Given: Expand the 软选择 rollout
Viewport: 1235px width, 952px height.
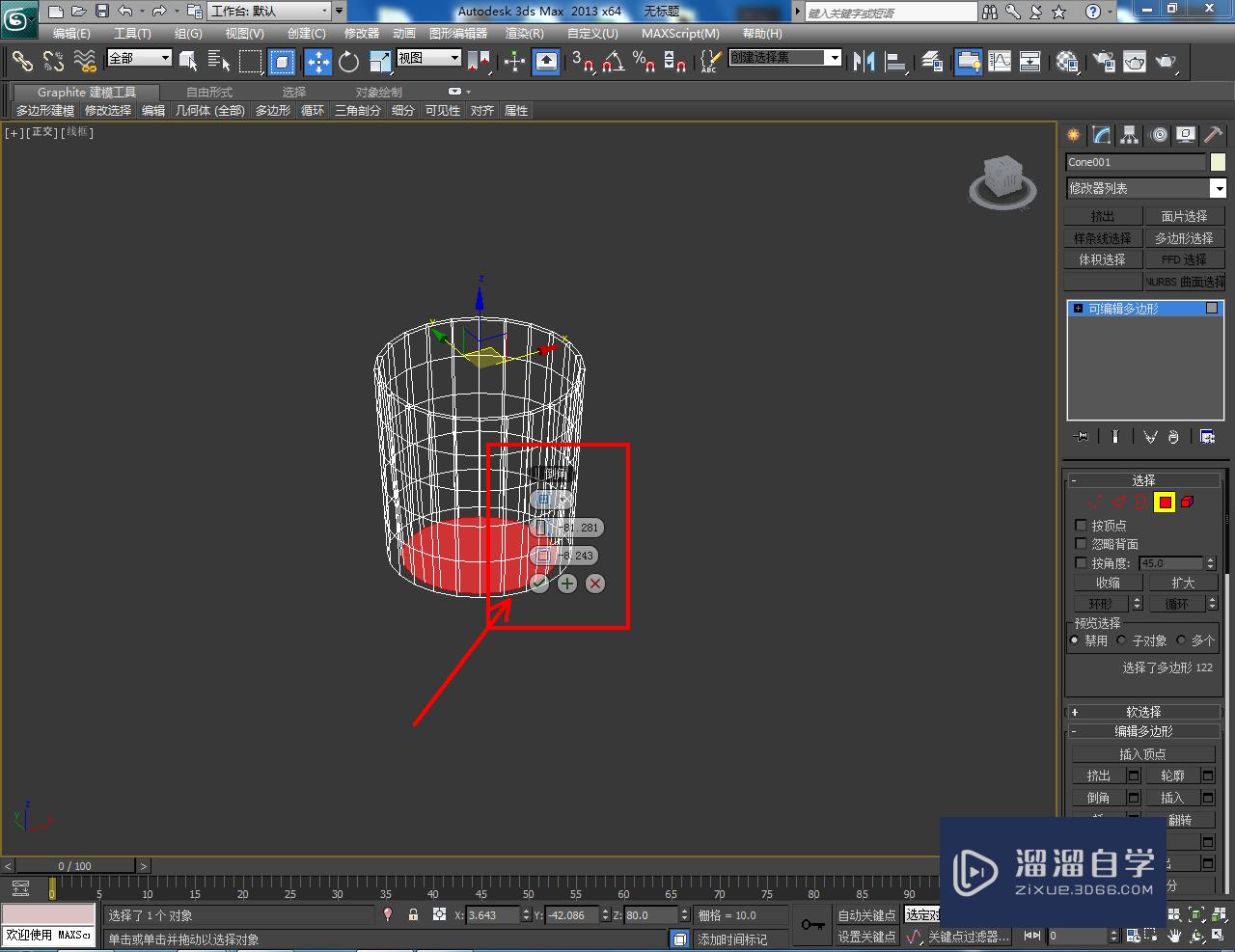Looking at the screenshot, I should pyautogui.click(x=1143, y=712).
